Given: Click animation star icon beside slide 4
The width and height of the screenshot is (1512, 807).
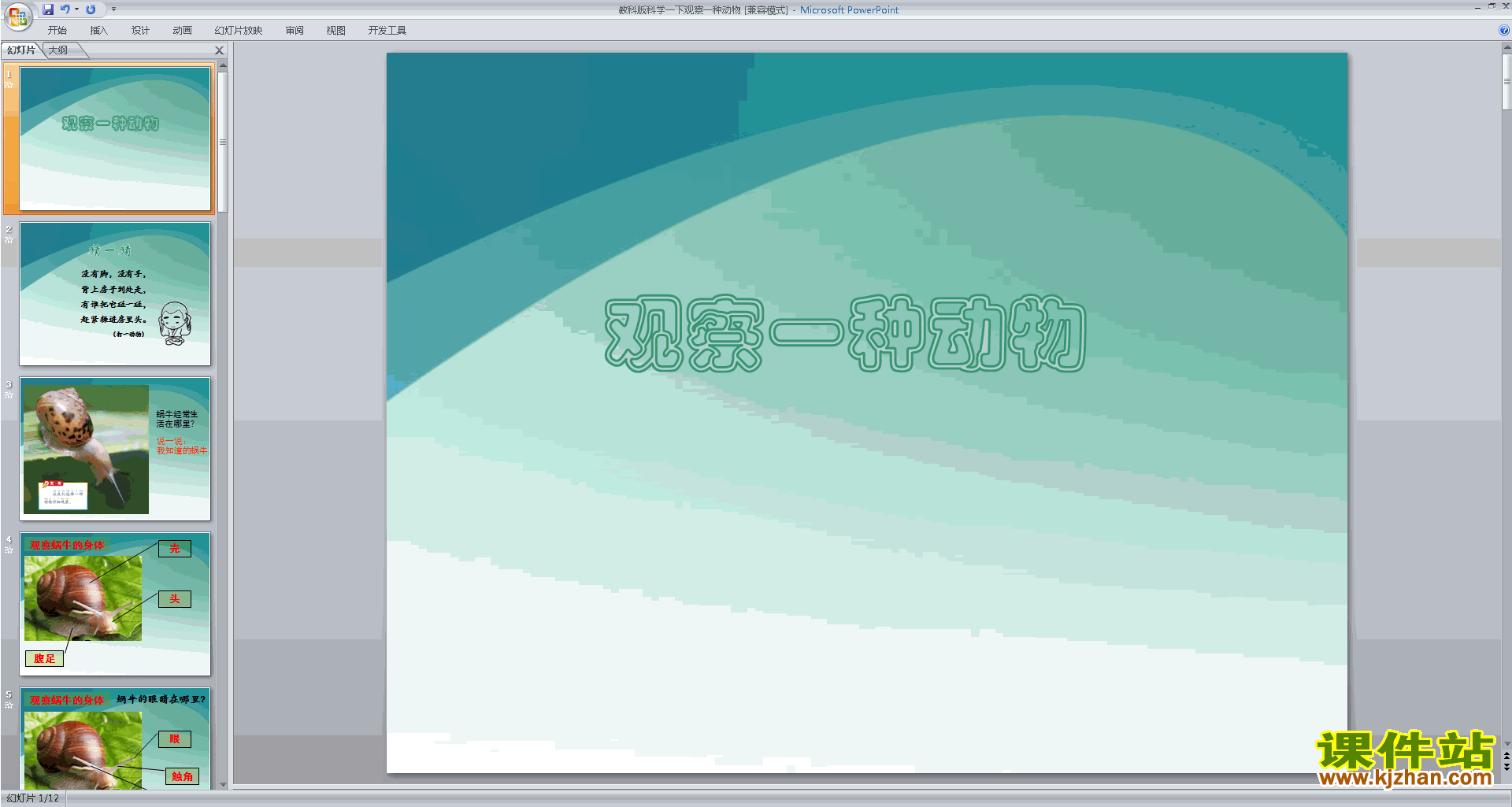Looking at the screenshot, I should [x=9, y=550].
